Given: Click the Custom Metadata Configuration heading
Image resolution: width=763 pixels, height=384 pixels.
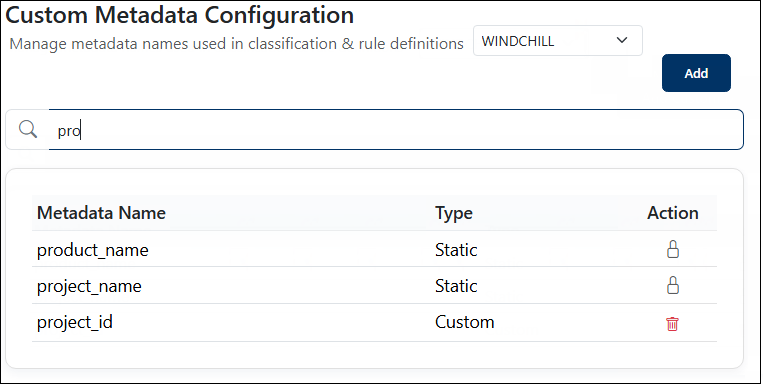Looking at the screenshot, I should click(x=180, y=15).
